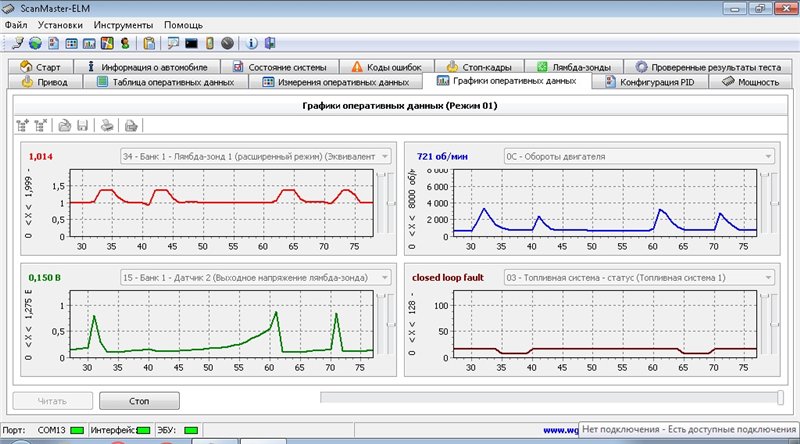Image resolution: width=800 pixels, height=444 pixels.
Task: Click the closed loop fault status text
Action: pos(448,278)
